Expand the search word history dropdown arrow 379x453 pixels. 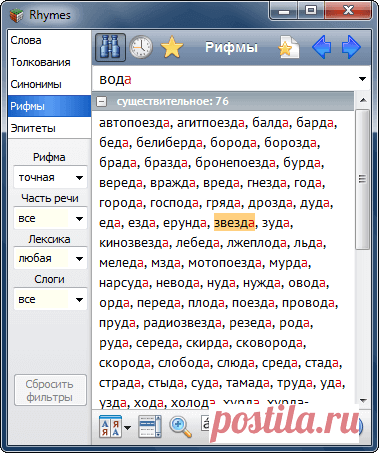[x=362, y=79]
